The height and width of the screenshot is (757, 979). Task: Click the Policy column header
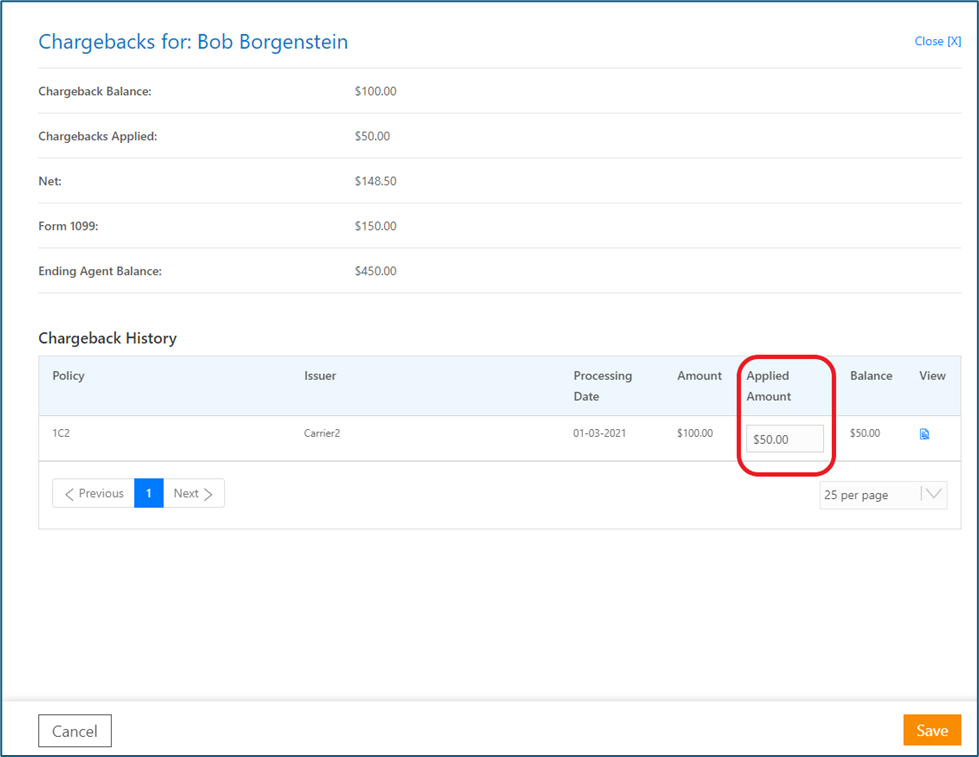pyautogui.click(x=68, y=375)
